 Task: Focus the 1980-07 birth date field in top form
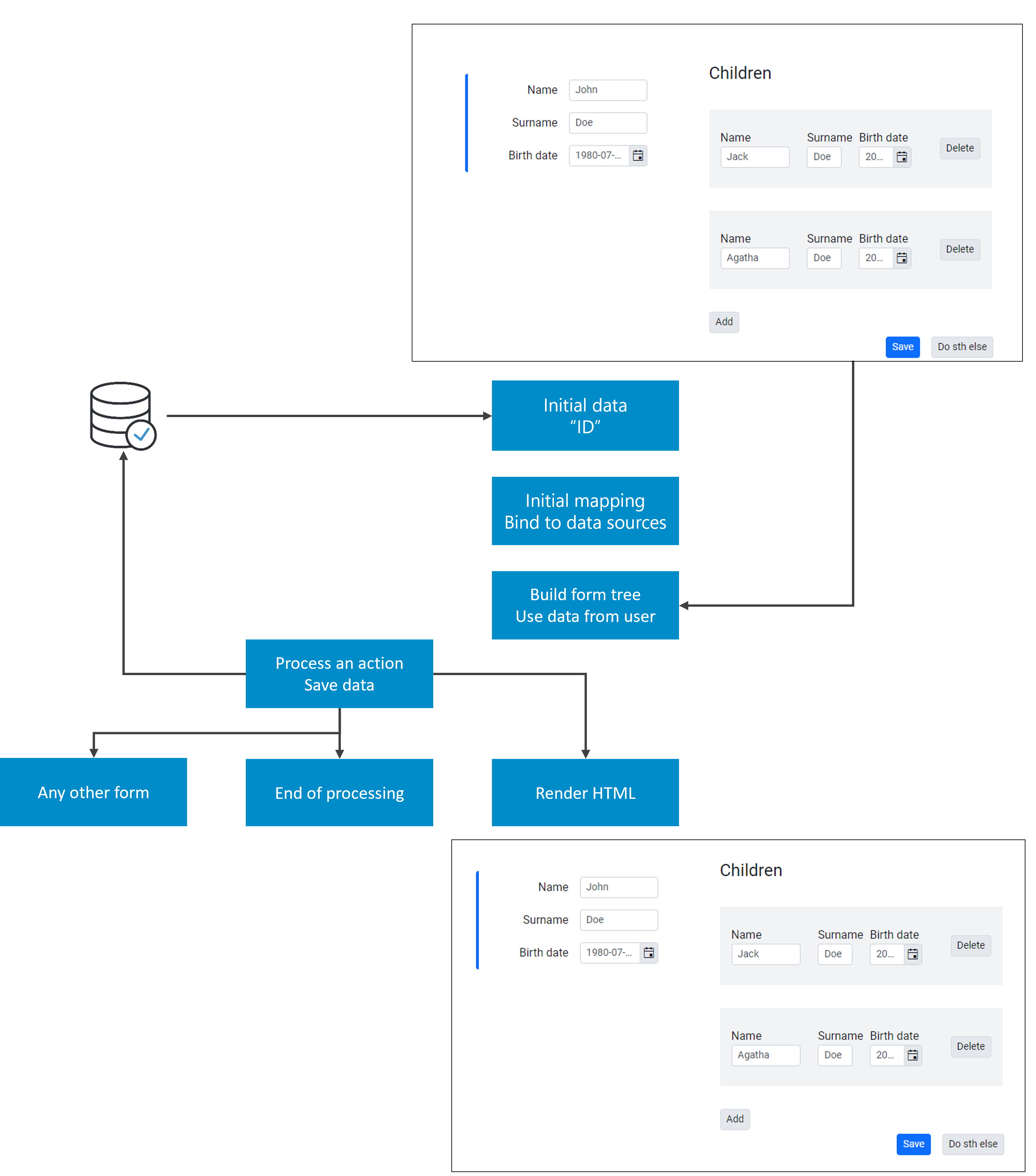click(599, 155)
